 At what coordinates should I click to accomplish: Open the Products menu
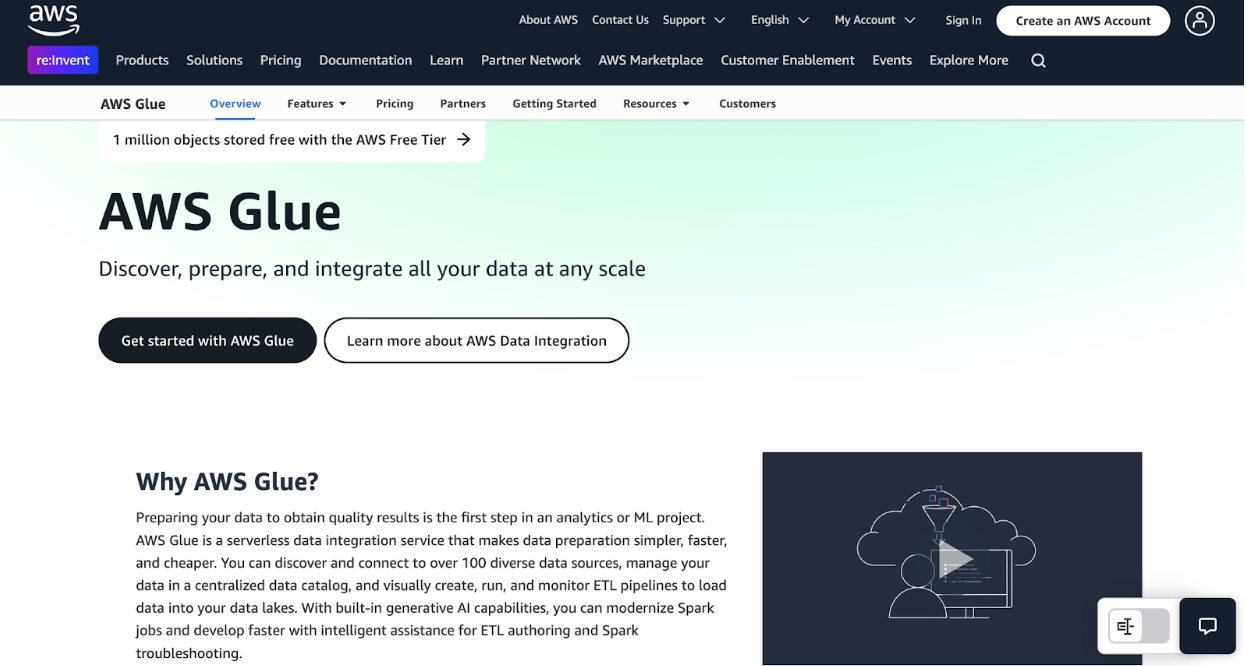142,60
